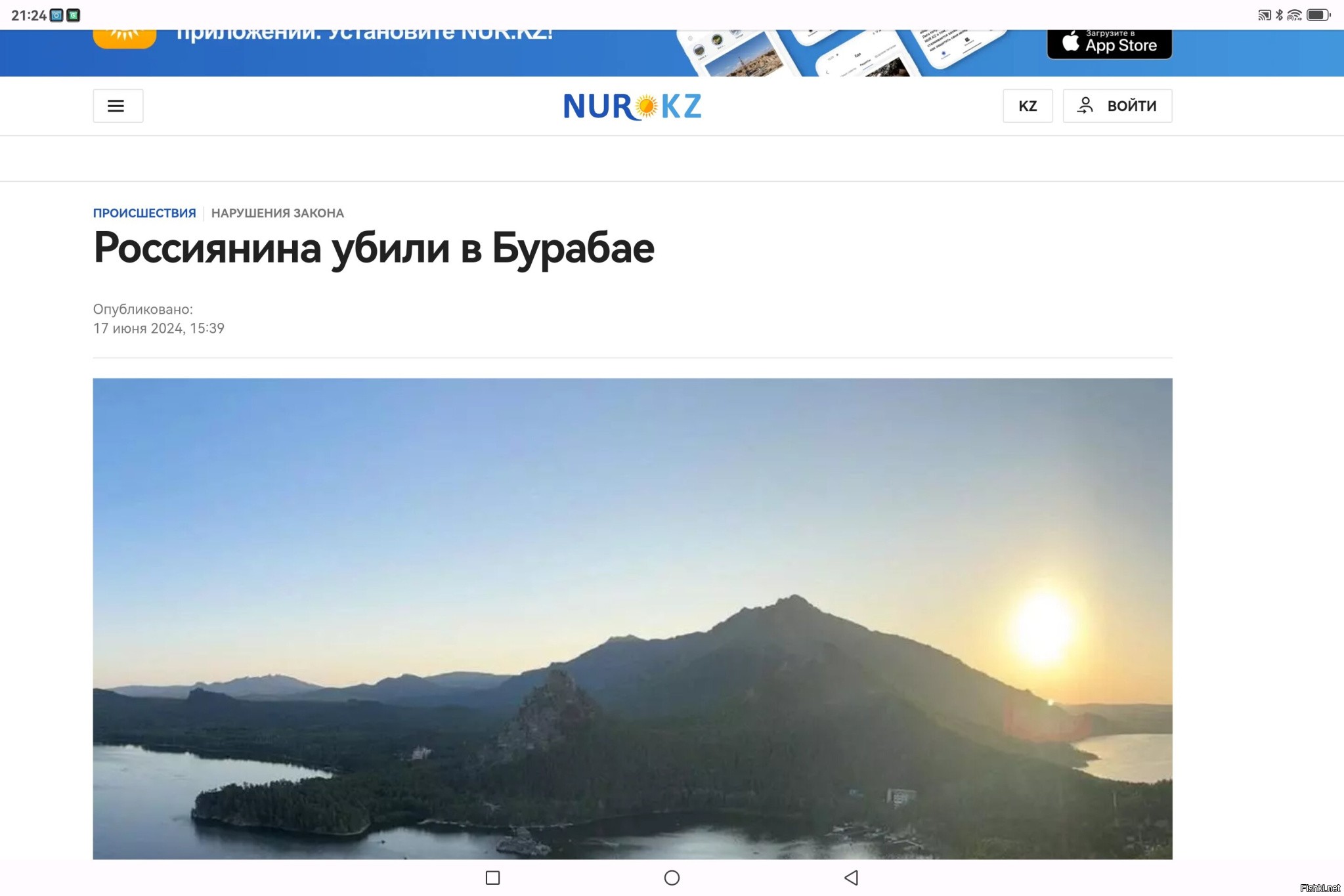Open the Burabay landscape article photo
This screenshot has width=1344, height=896.
(632, 618)
